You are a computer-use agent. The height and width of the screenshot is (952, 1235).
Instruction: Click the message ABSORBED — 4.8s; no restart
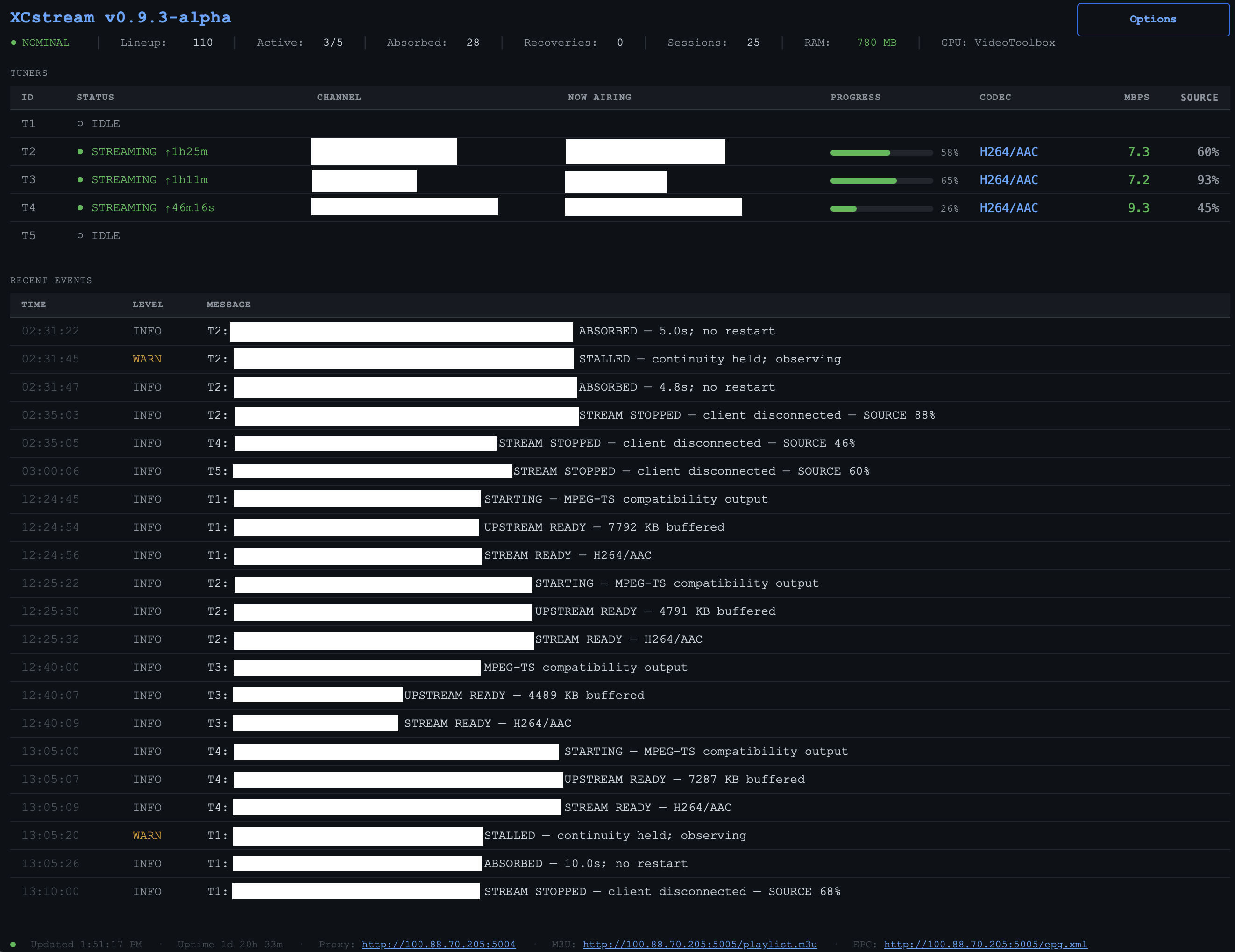click(677, 387)
